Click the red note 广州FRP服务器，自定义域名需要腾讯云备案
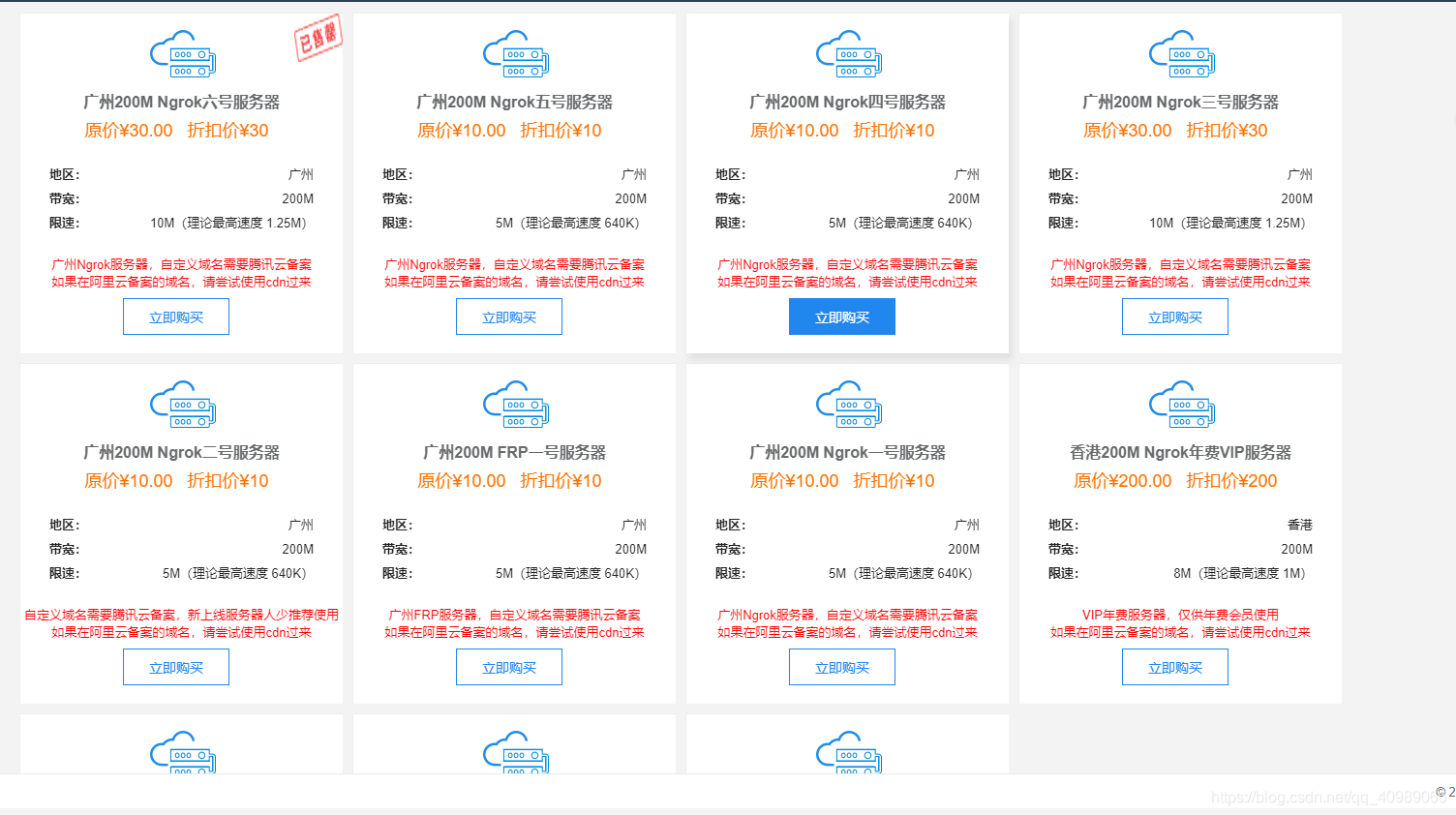This screenshot has width=1456, height=815. click(x=515, y=615)
